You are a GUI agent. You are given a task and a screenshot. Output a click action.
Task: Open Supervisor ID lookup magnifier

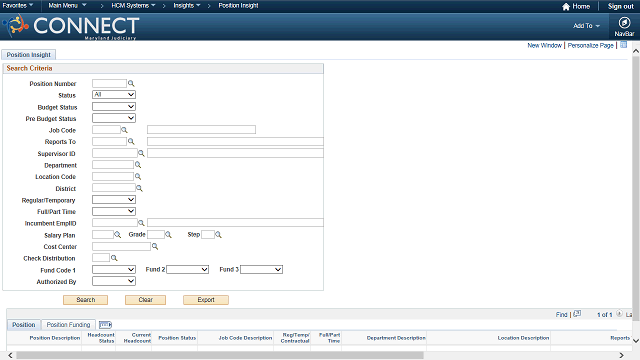click(141, 153)
